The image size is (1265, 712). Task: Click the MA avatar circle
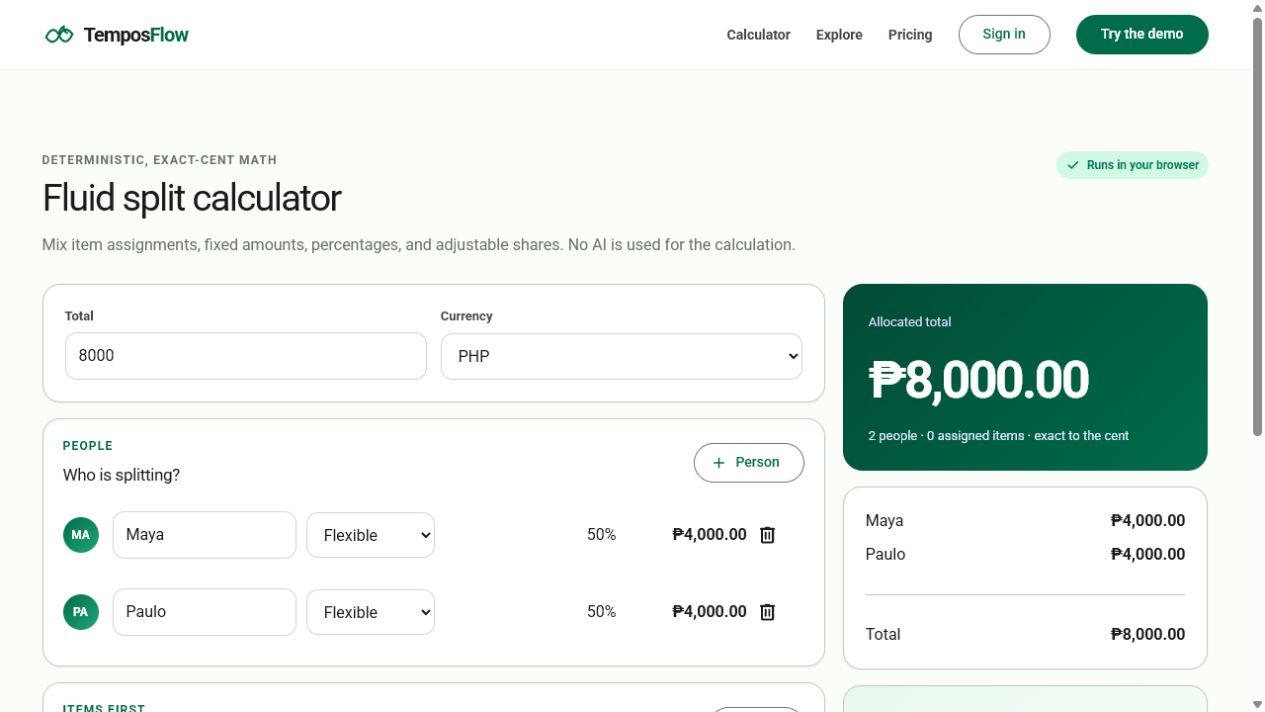[81, 535]
